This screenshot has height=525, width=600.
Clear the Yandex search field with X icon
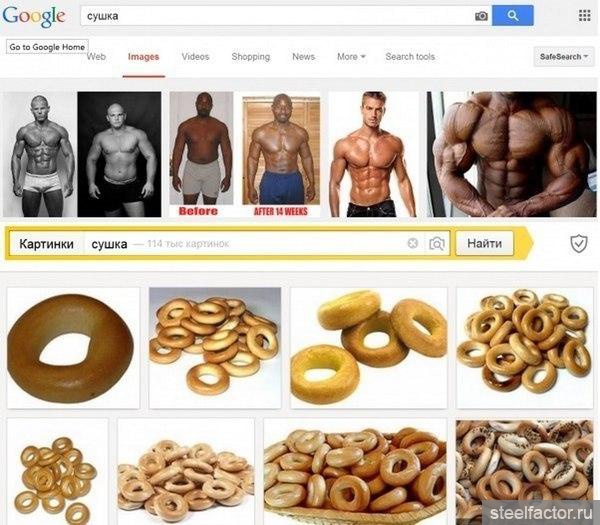click(x=412, y=243)
